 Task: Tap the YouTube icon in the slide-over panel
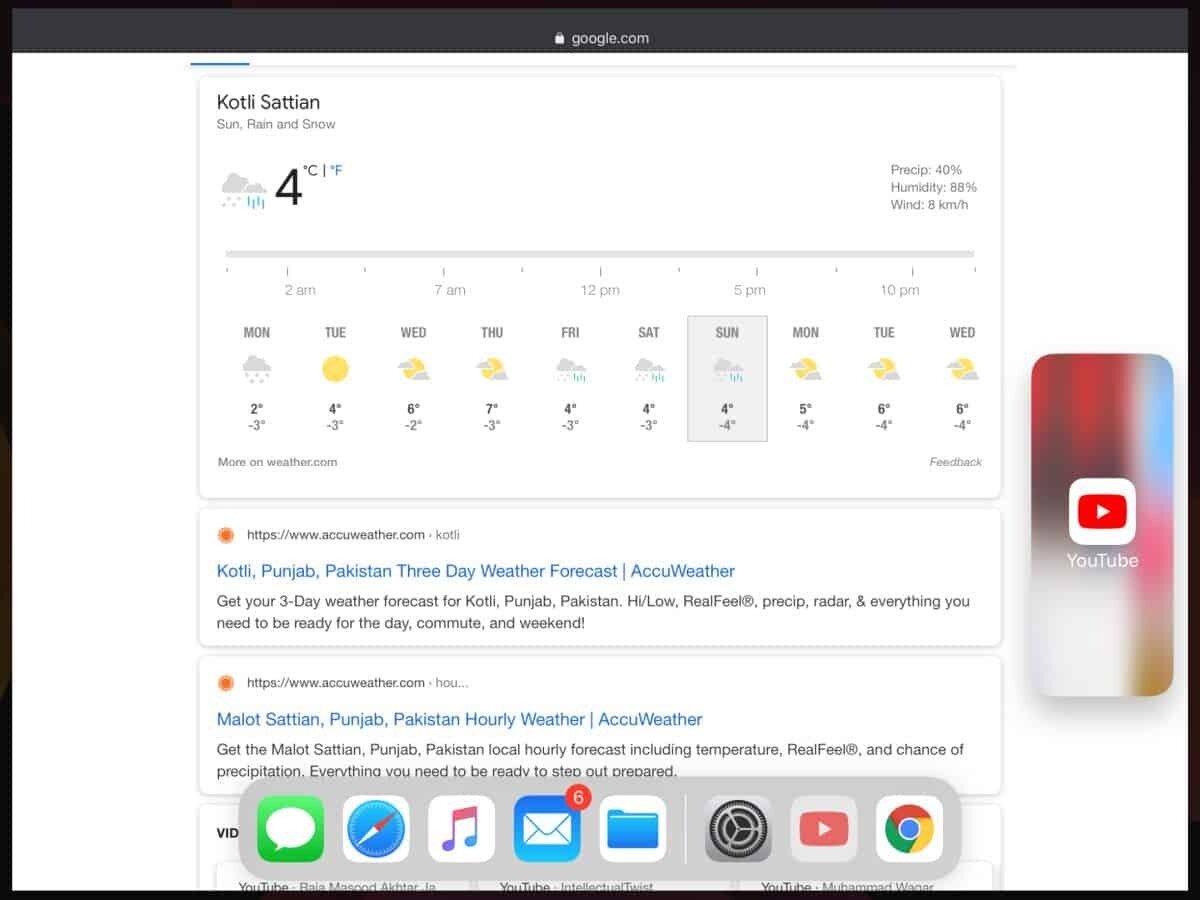pyautogui.click(x=1101, y=510)
